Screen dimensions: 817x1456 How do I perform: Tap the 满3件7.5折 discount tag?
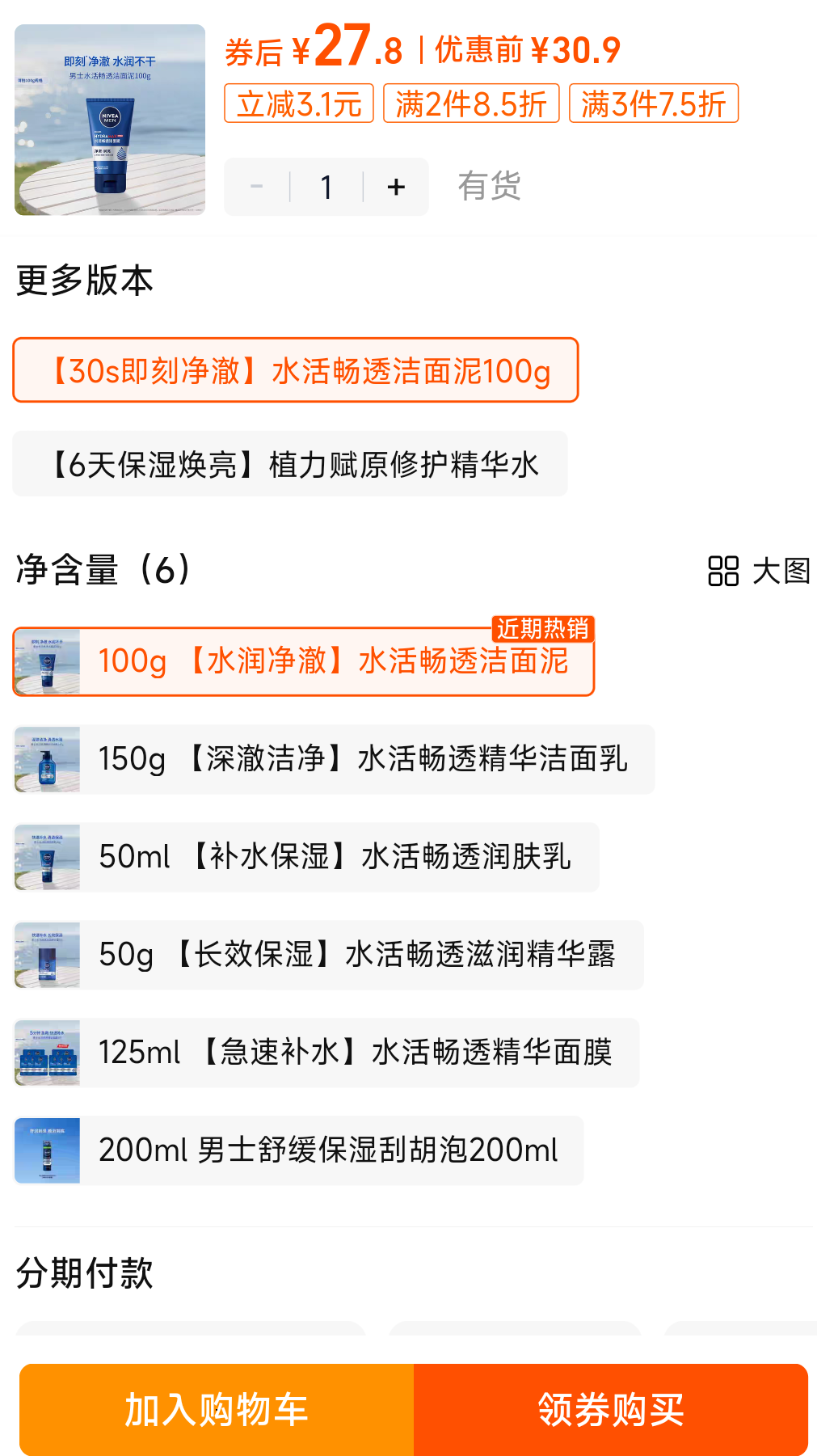(x=654, y=103)
